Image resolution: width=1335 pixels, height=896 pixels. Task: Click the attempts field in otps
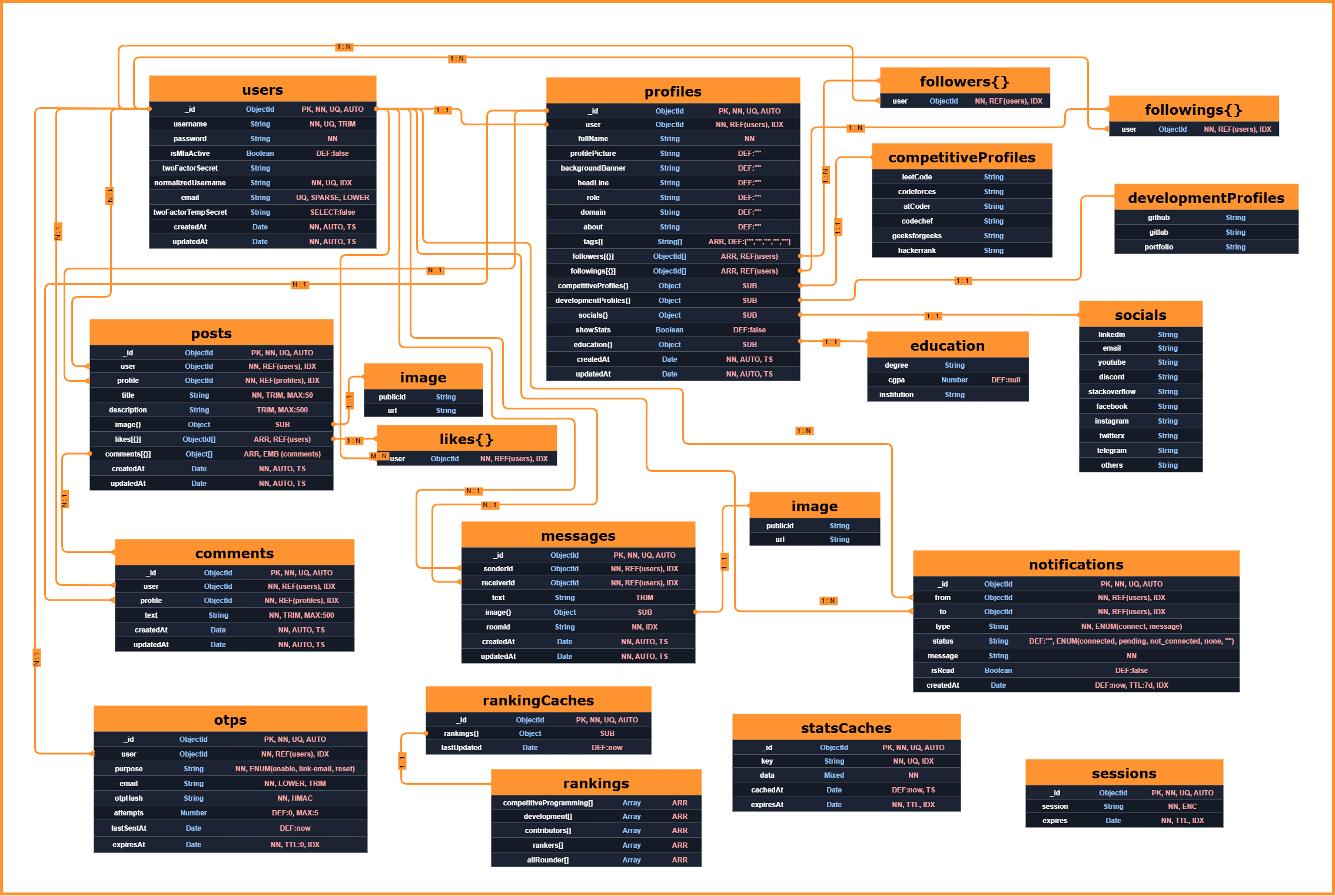click(x=230, y=812)
